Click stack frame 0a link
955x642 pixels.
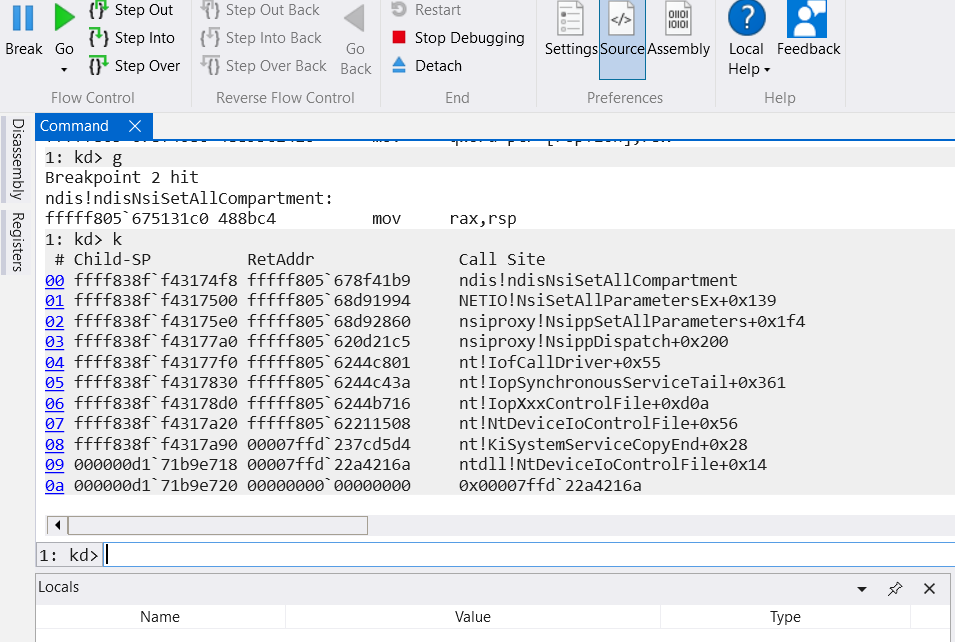coord(54,485)
